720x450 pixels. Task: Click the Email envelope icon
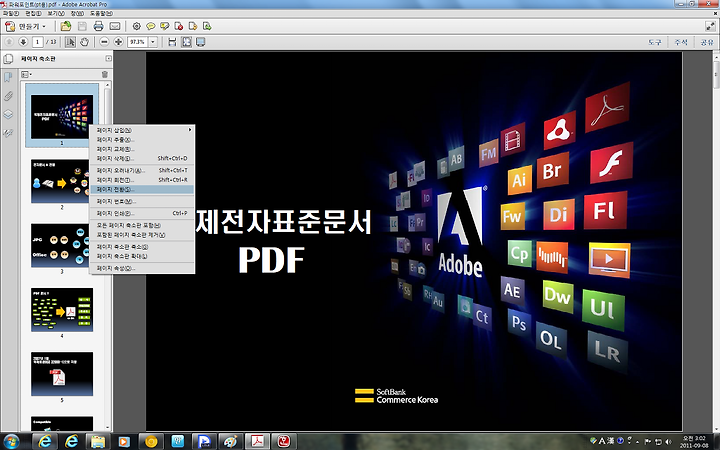click(x=115, y=26)
